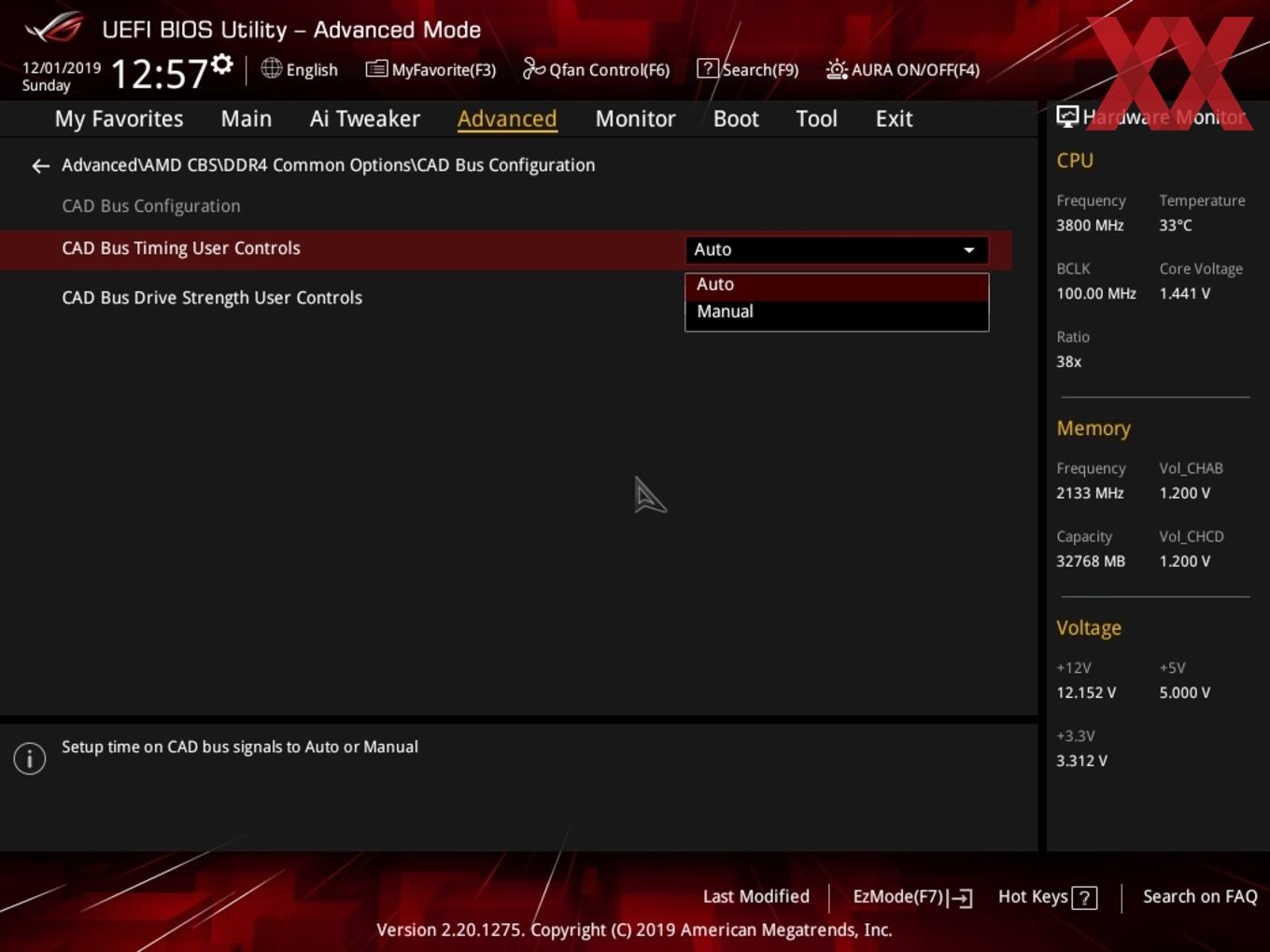Click the MyFavorite list icon
Screen dimensions: 1270x952
coord(376,69)
